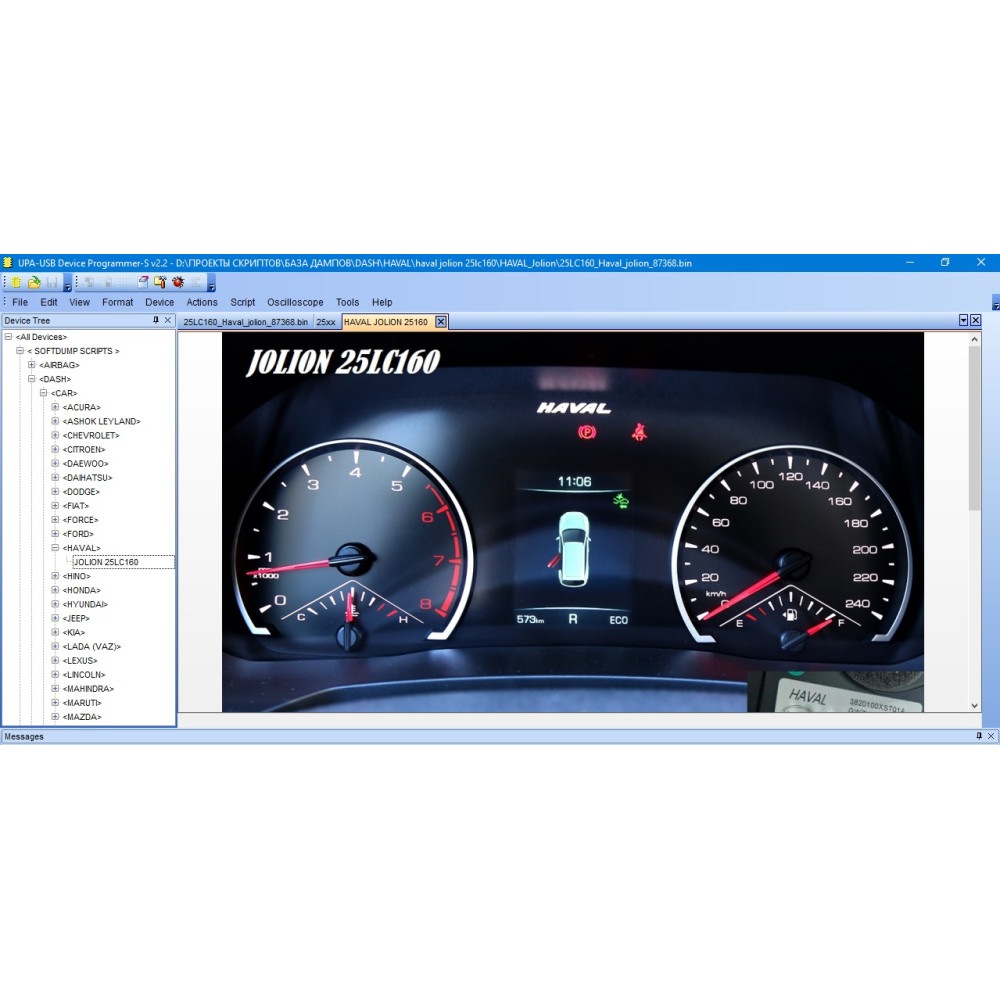Image resolution: width=1000 pixels, height=1000 pixels.
Task: Collapse the All Devices tree root
Action: 8,337
